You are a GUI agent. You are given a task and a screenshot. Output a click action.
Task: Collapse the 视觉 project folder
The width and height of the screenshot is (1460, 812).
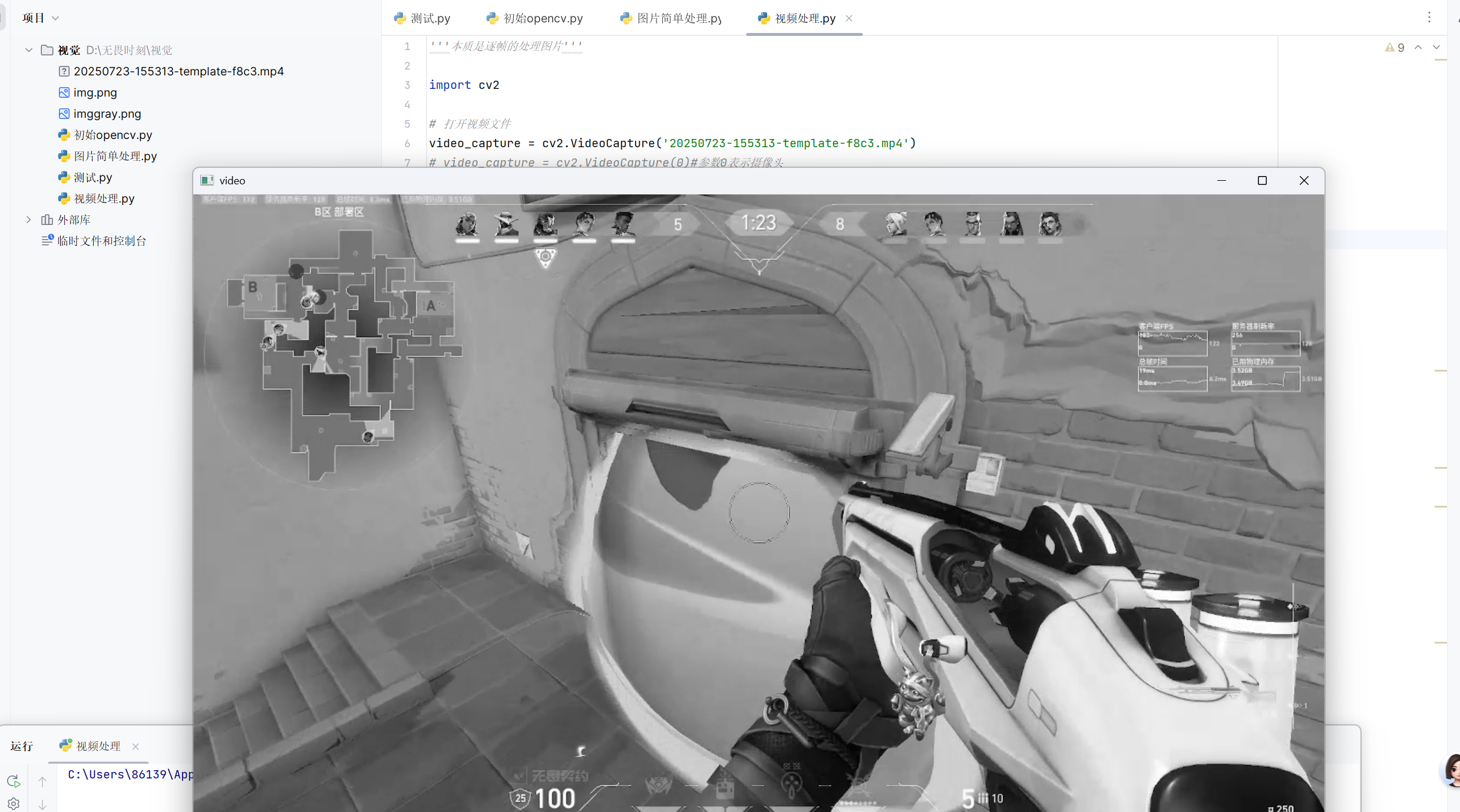[x=28, y=50]
